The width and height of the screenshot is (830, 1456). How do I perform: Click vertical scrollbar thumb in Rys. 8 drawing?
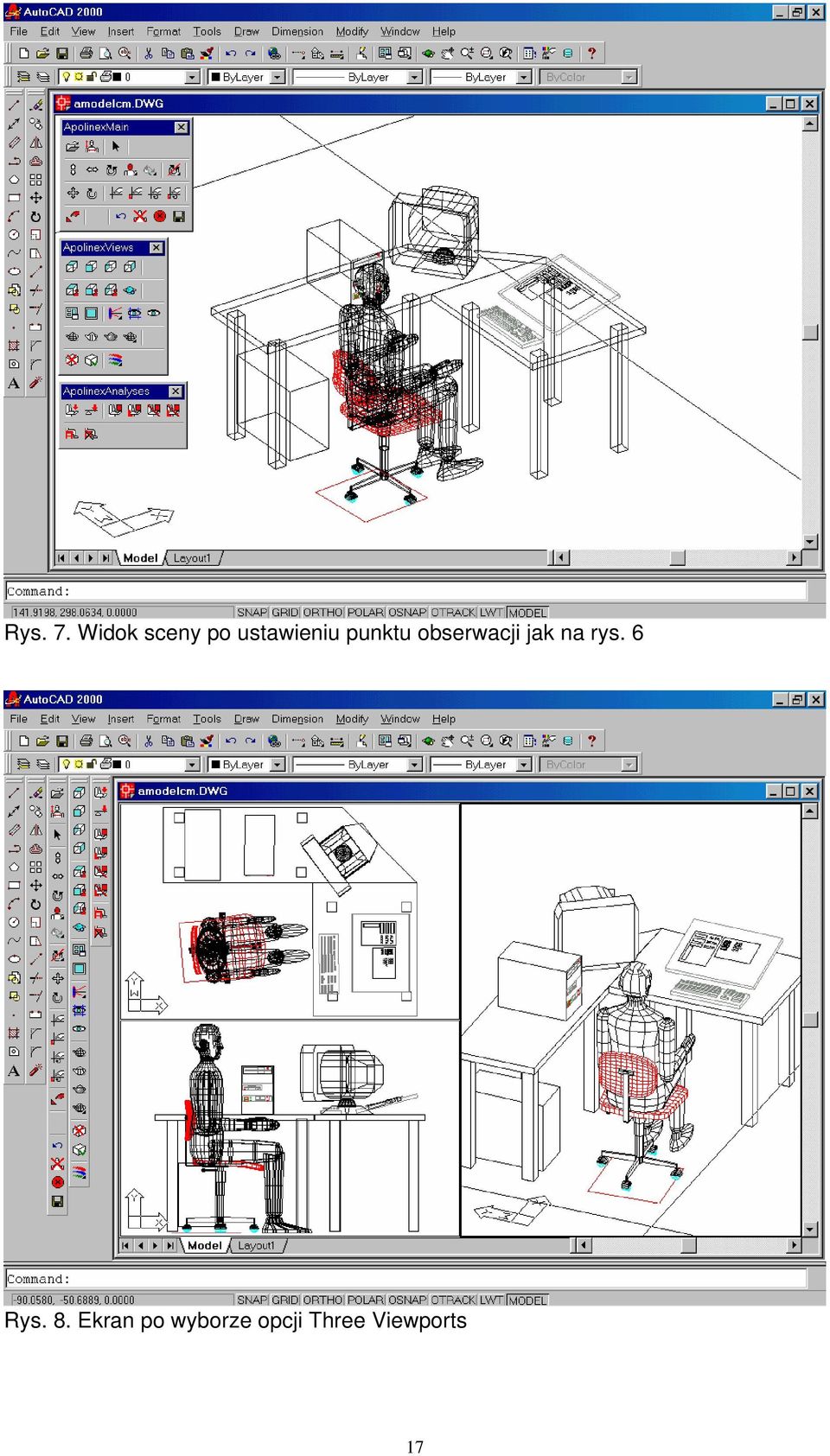click(x=810, y=1020)
